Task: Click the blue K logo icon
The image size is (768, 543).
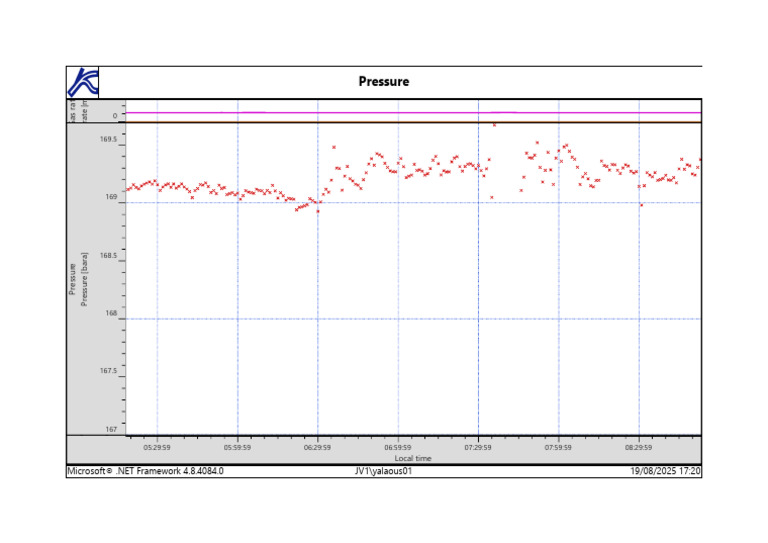Action: coord(83,82)
